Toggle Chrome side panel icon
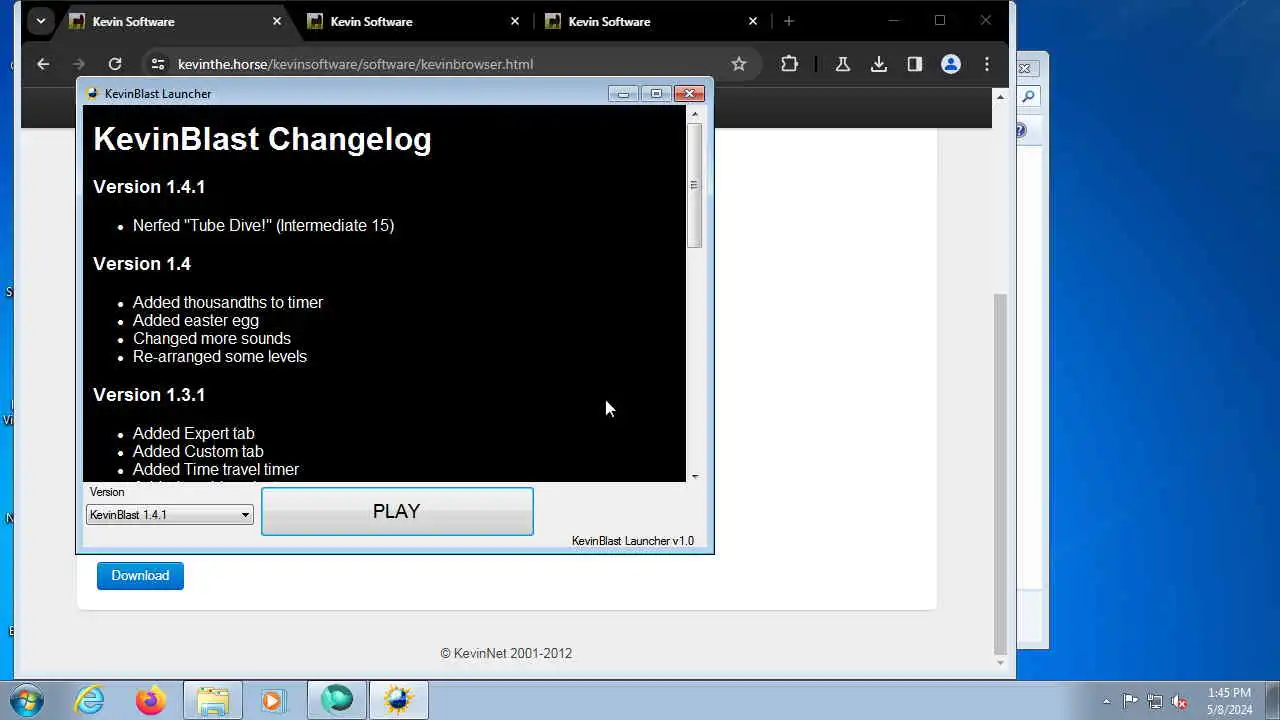This screenshot has width=1280, height=720. [914, 64]
